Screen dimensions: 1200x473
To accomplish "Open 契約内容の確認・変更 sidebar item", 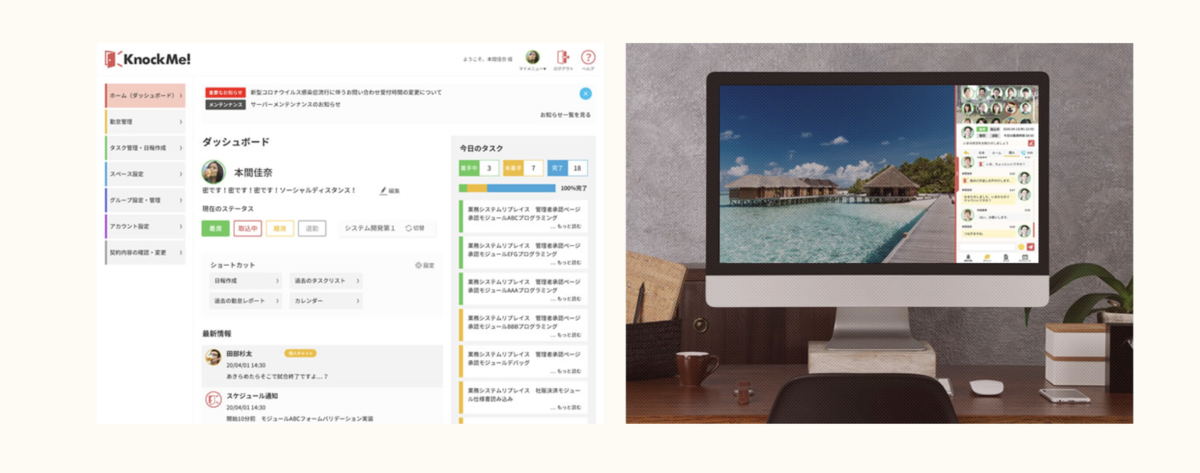I will click(x=145, y=252).
